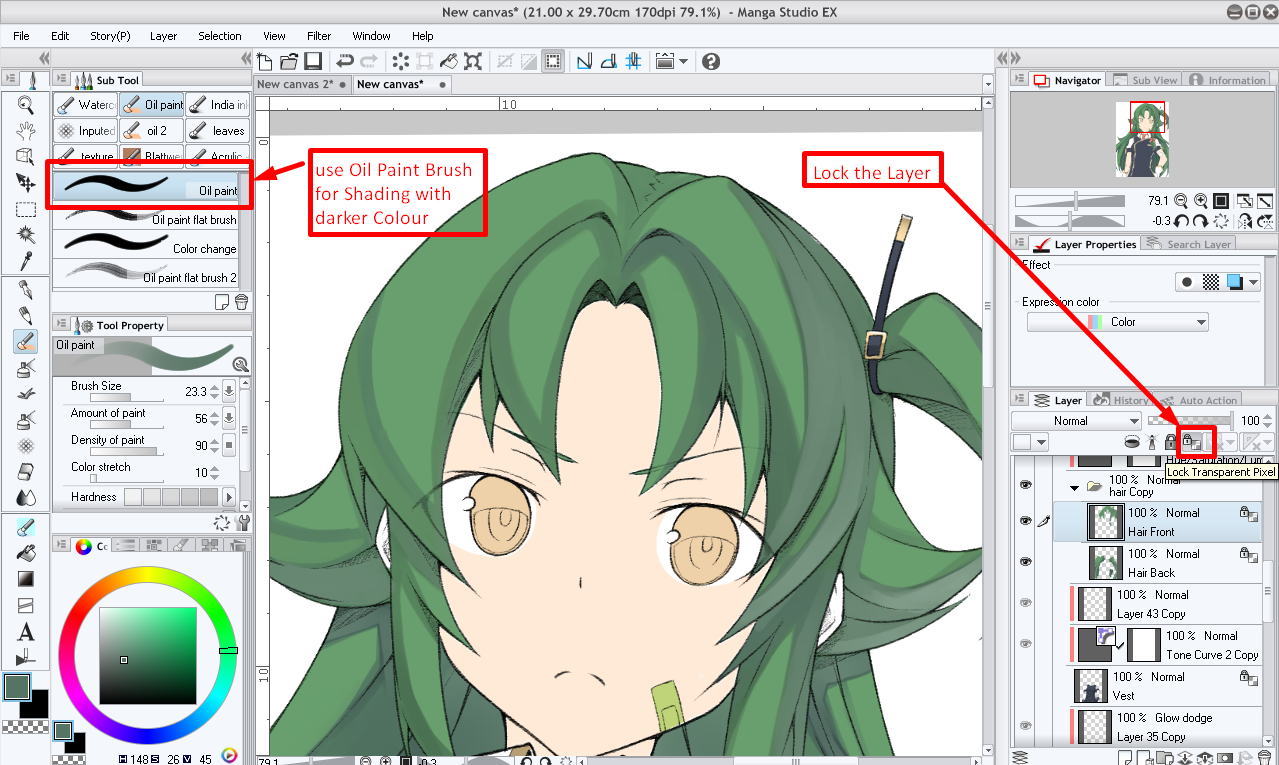Select the Magnifier zoom tool

(x=26, y=105)
